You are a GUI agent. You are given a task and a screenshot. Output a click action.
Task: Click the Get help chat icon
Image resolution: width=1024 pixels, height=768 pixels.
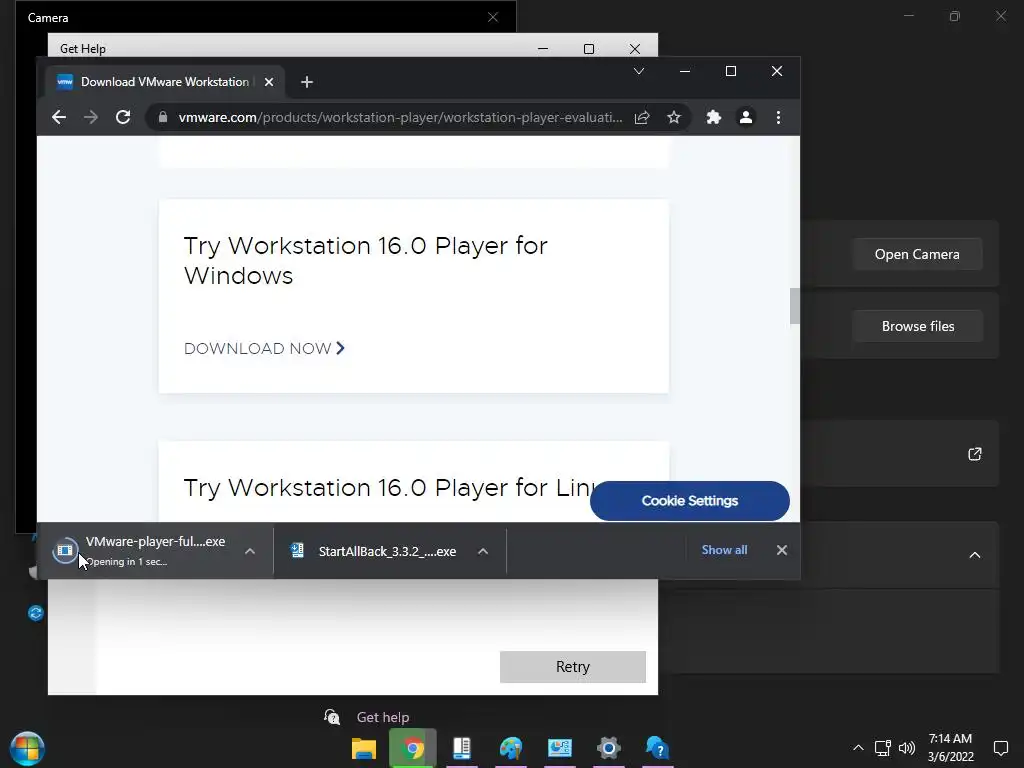pos(332,717)
